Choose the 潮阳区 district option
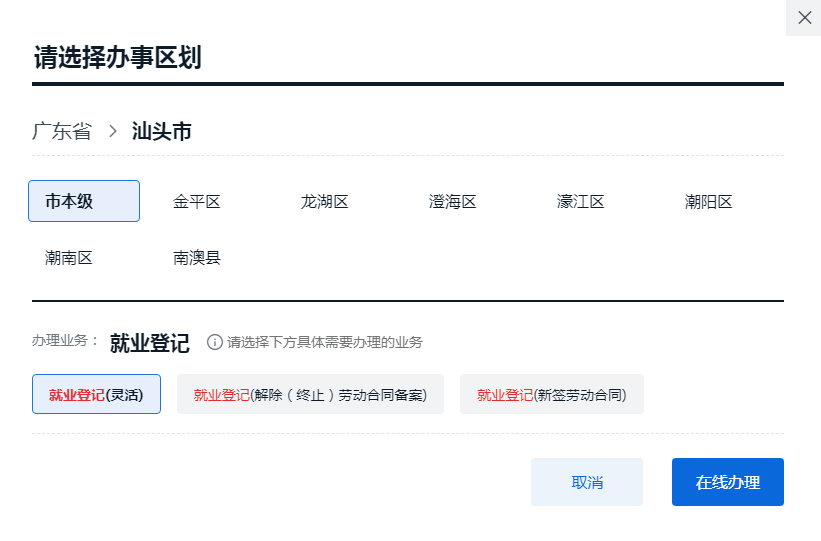The image size is (821, 541). pos(708,201)
